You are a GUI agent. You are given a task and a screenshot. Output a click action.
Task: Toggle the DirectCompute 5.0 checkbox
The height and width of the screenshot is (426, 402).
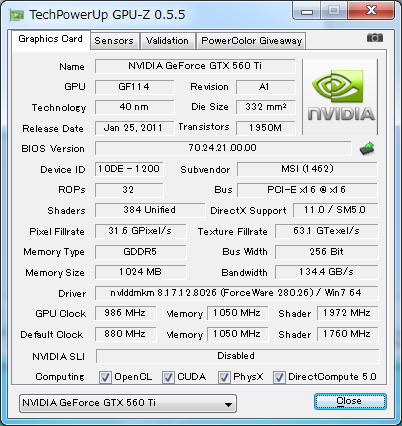click(279, 377)
